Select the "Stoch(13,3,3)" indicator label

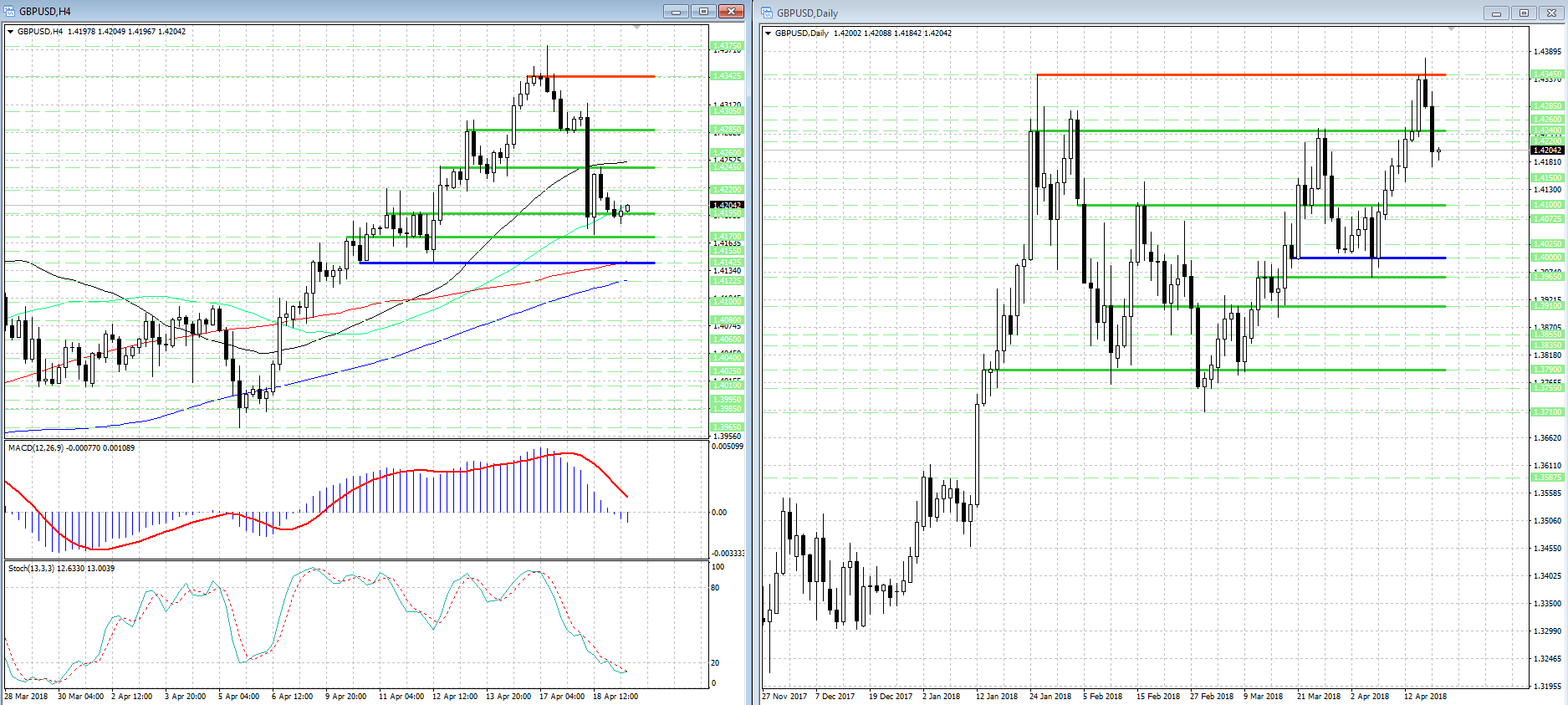point(31,569)
